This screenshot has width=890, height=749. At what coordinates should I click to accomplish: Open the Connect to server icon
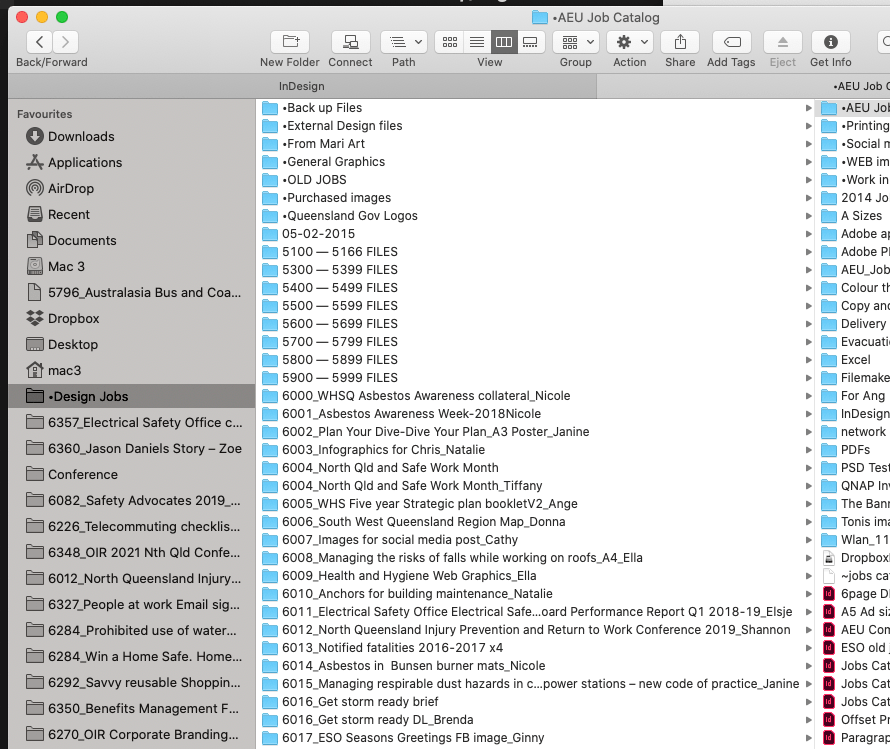[x=350, y=42]
